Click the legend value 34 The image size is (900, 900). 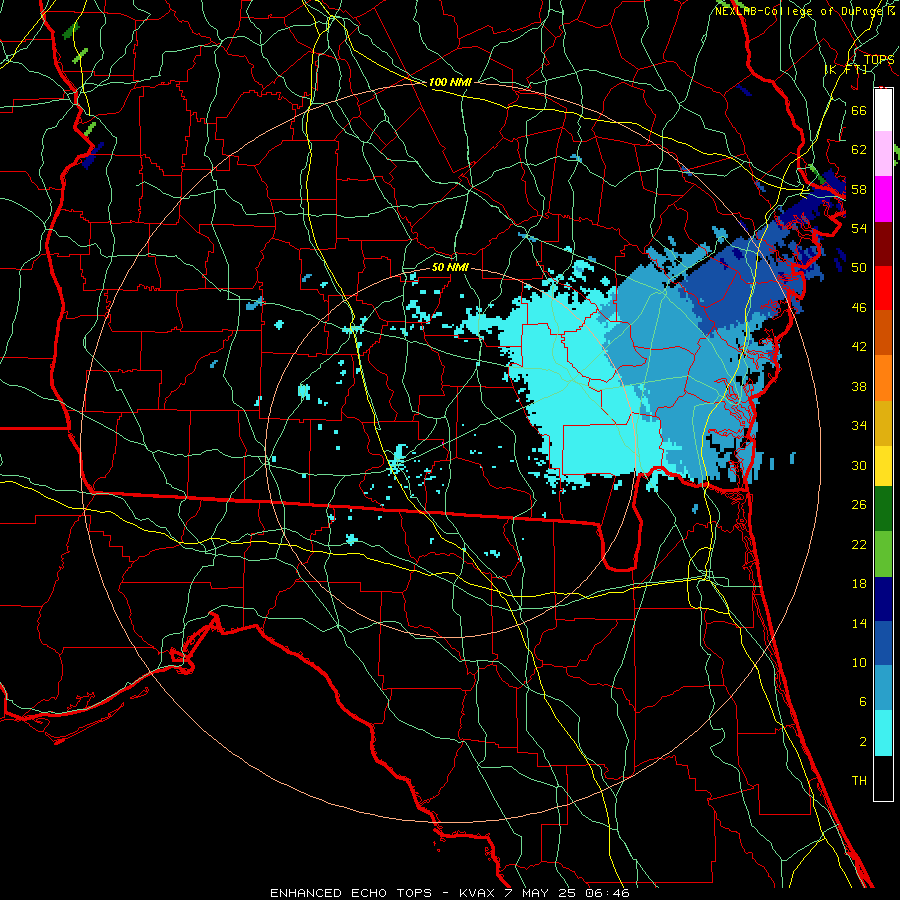pos(859,426)
